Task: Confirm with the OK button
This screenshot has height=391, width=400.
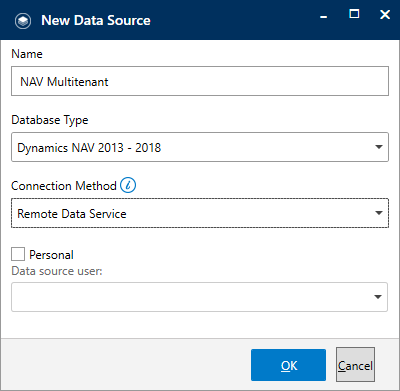Action: (x=288, y=365)
